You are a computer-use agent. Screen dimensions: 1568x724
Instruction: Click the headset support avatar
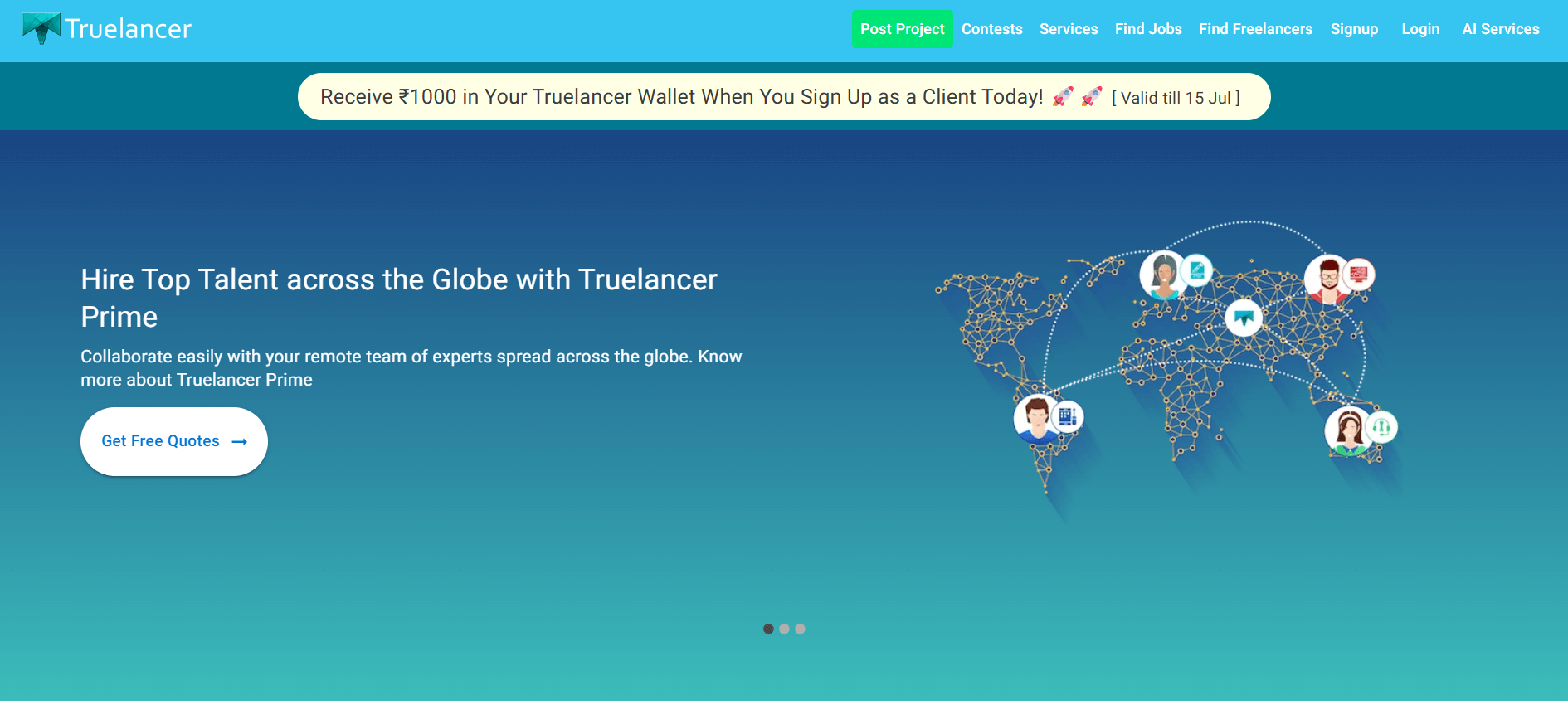pos(1349,430)
